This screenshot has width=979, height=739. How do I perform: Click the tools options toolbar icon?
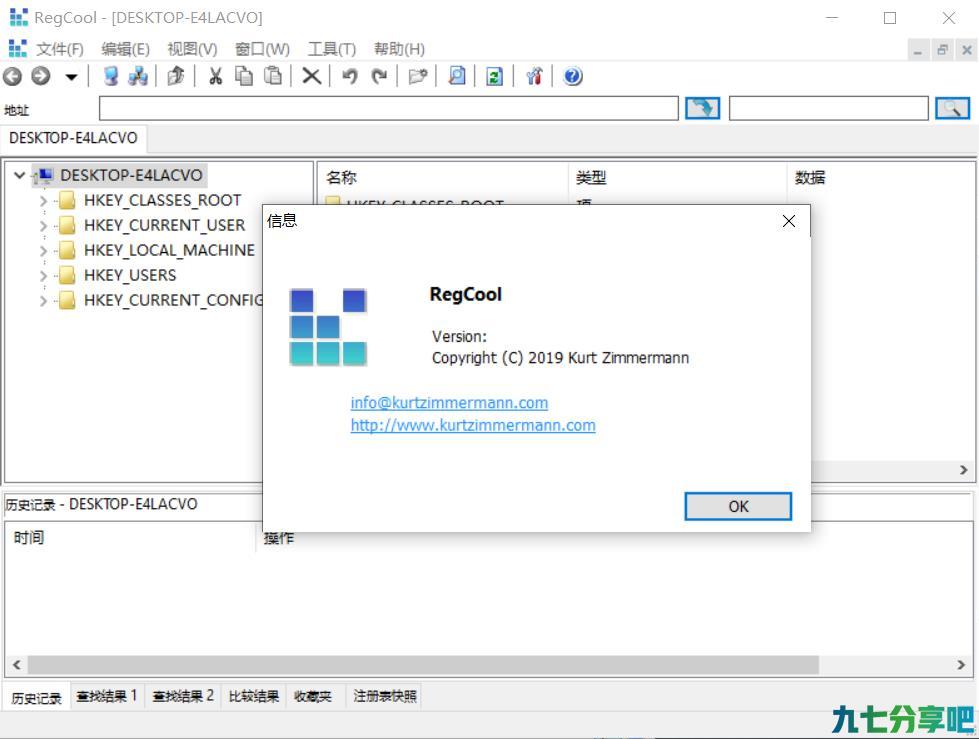point(534,76)
